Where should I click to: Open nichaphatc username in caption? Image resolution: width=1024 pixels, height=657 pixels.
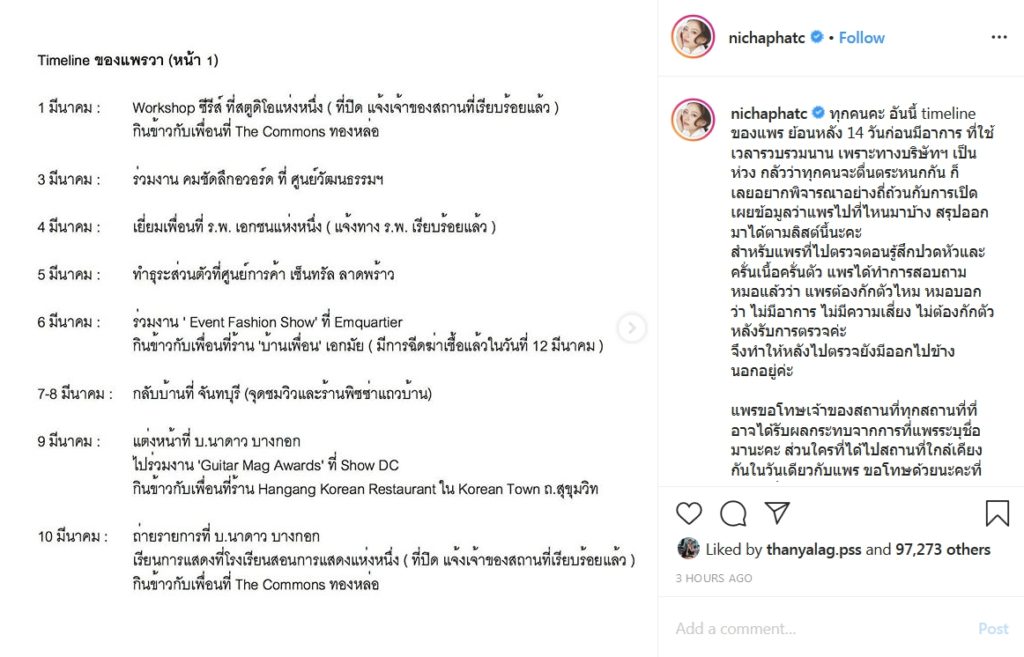coord(769,114)
